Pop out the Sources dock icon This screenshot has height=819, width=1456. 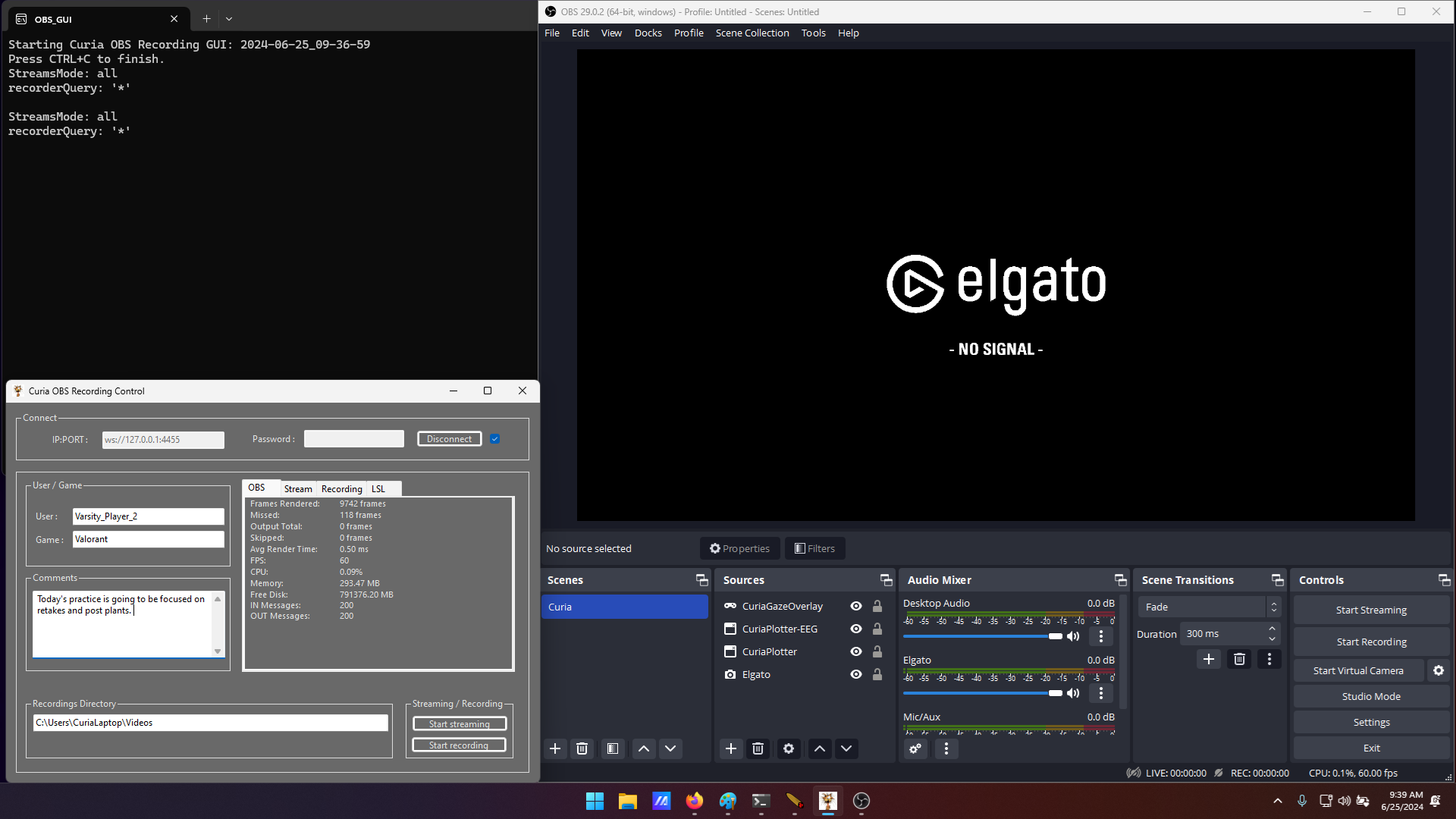click(886, 580)
